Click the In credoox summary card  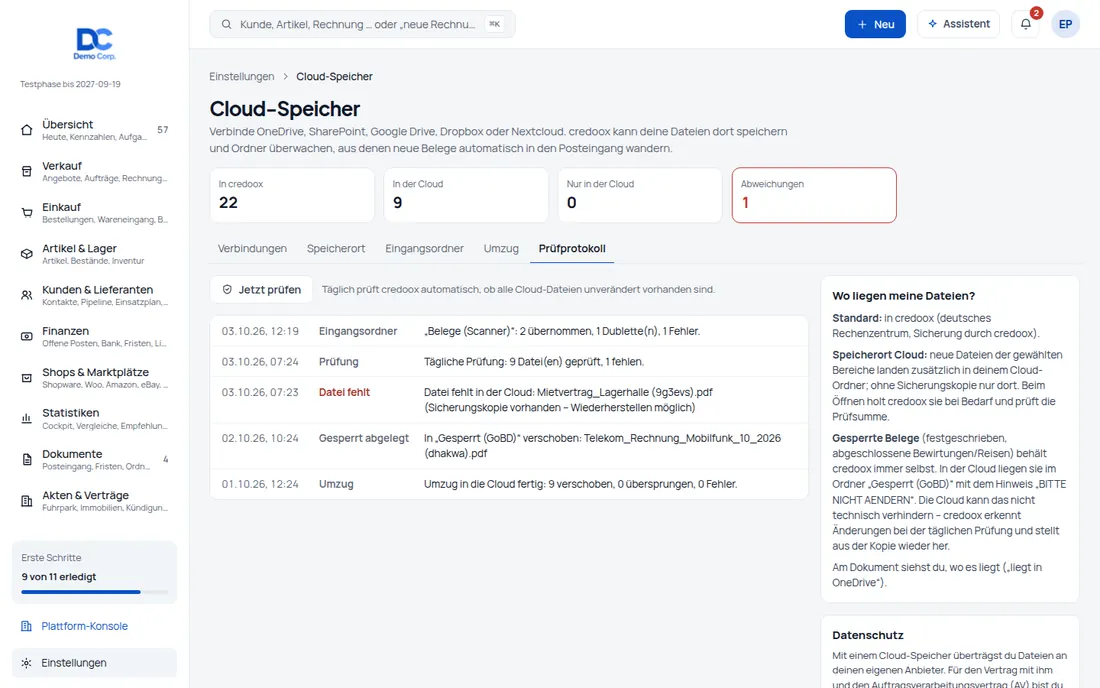292,195
